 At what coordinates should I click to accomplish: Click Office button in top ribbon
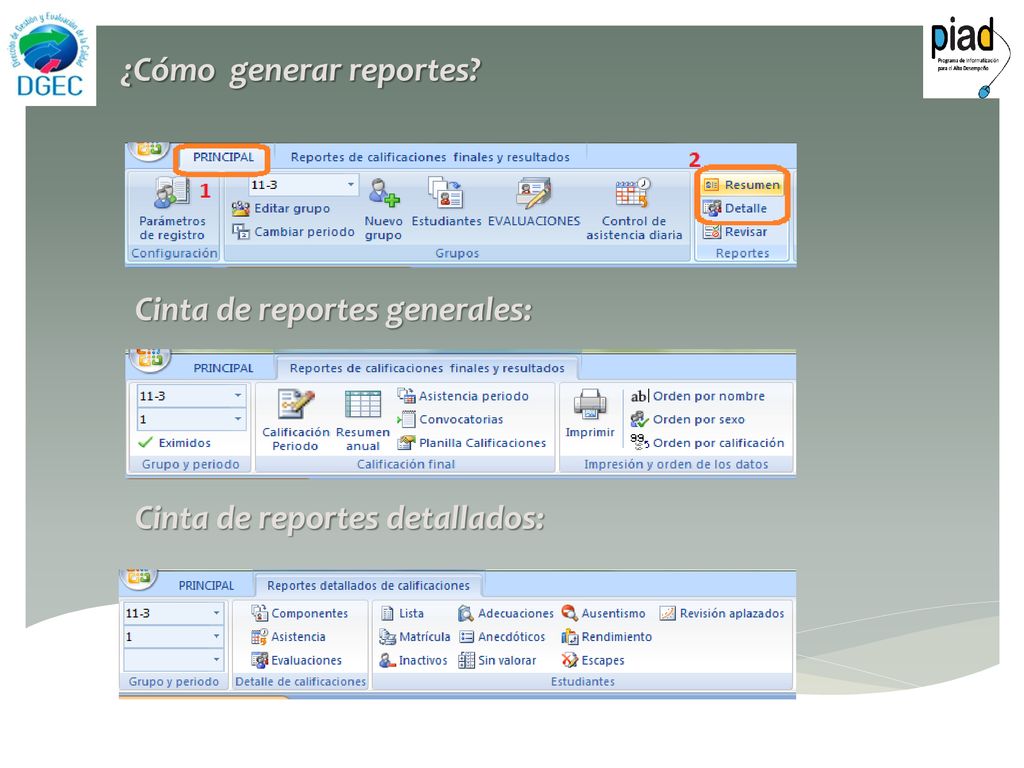(x=150, y=151)
